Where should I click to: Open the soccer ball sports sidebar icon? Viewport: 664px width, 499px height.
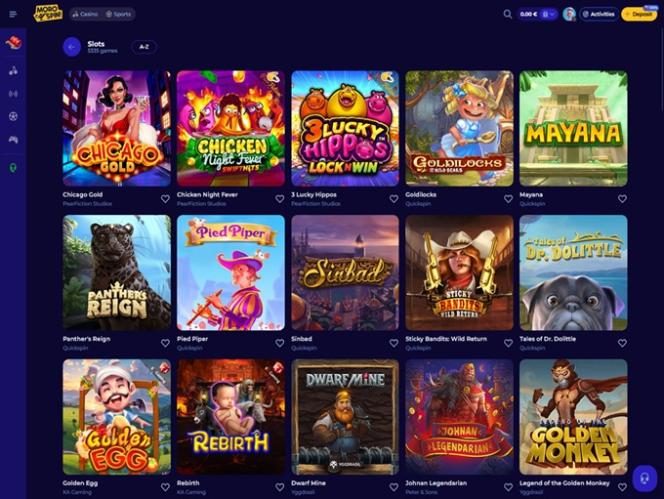click(x=13, y=116)
